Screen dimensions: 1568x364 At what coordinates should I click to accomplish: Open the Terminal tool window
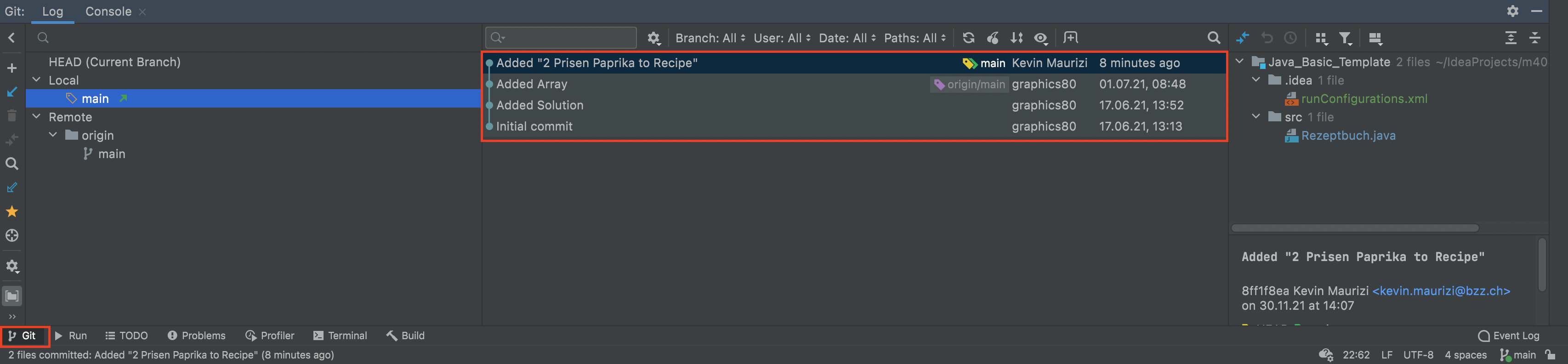(x=340, y=336)
